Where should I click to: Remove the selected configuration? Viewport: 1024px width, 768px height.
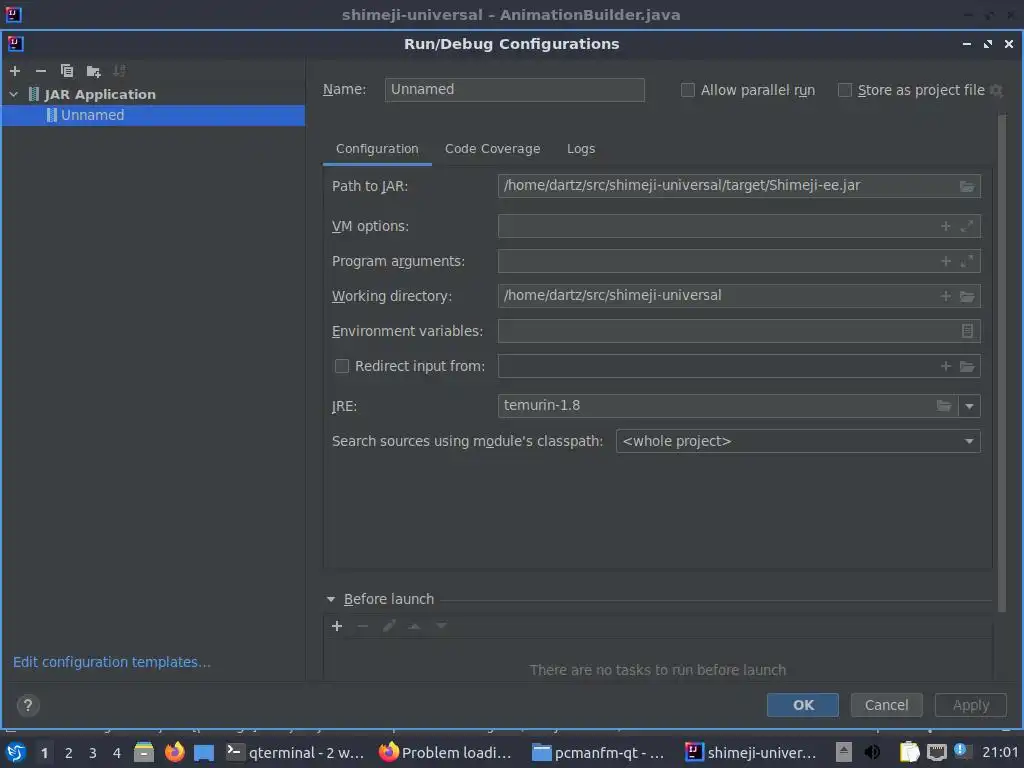40,71
